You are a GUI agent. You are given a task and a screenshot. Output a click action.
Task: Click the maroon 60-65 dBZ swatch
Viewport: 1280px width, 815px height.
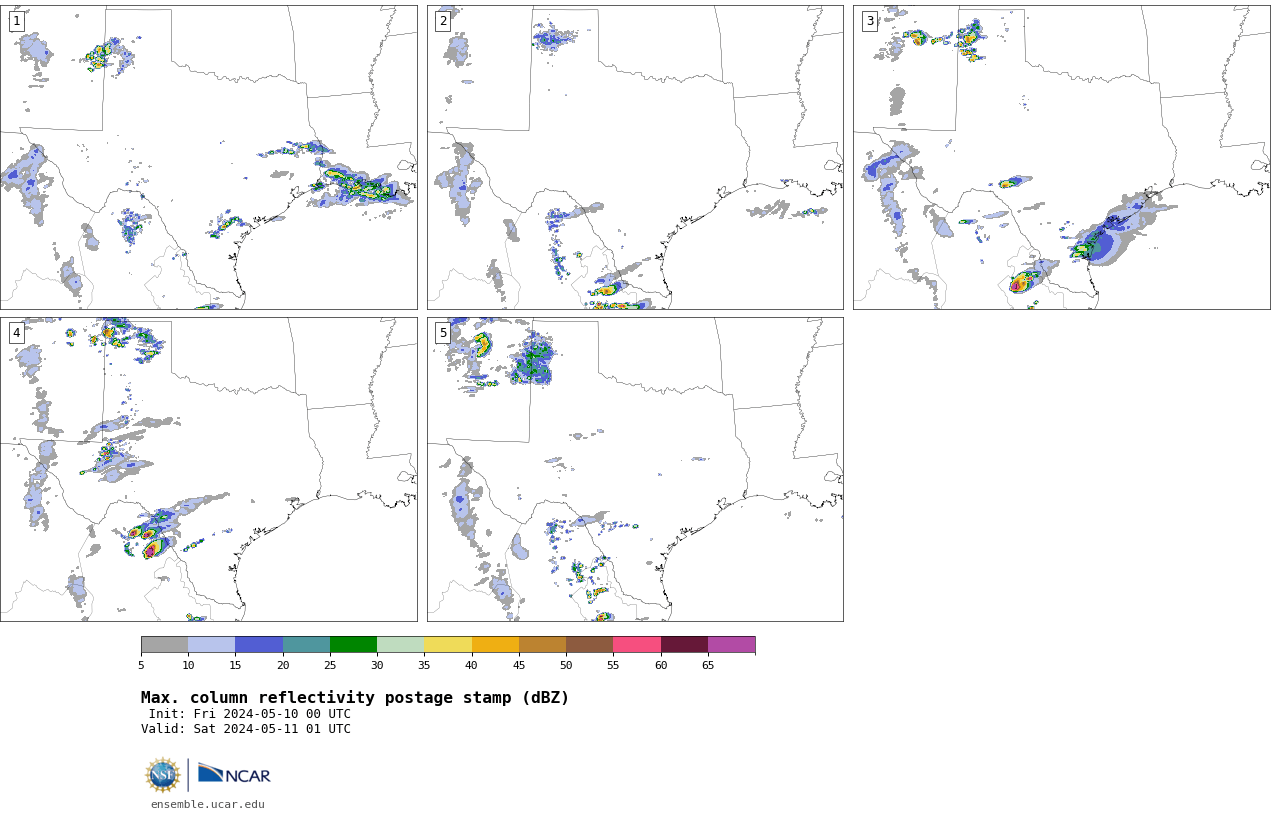coord(684,644)
